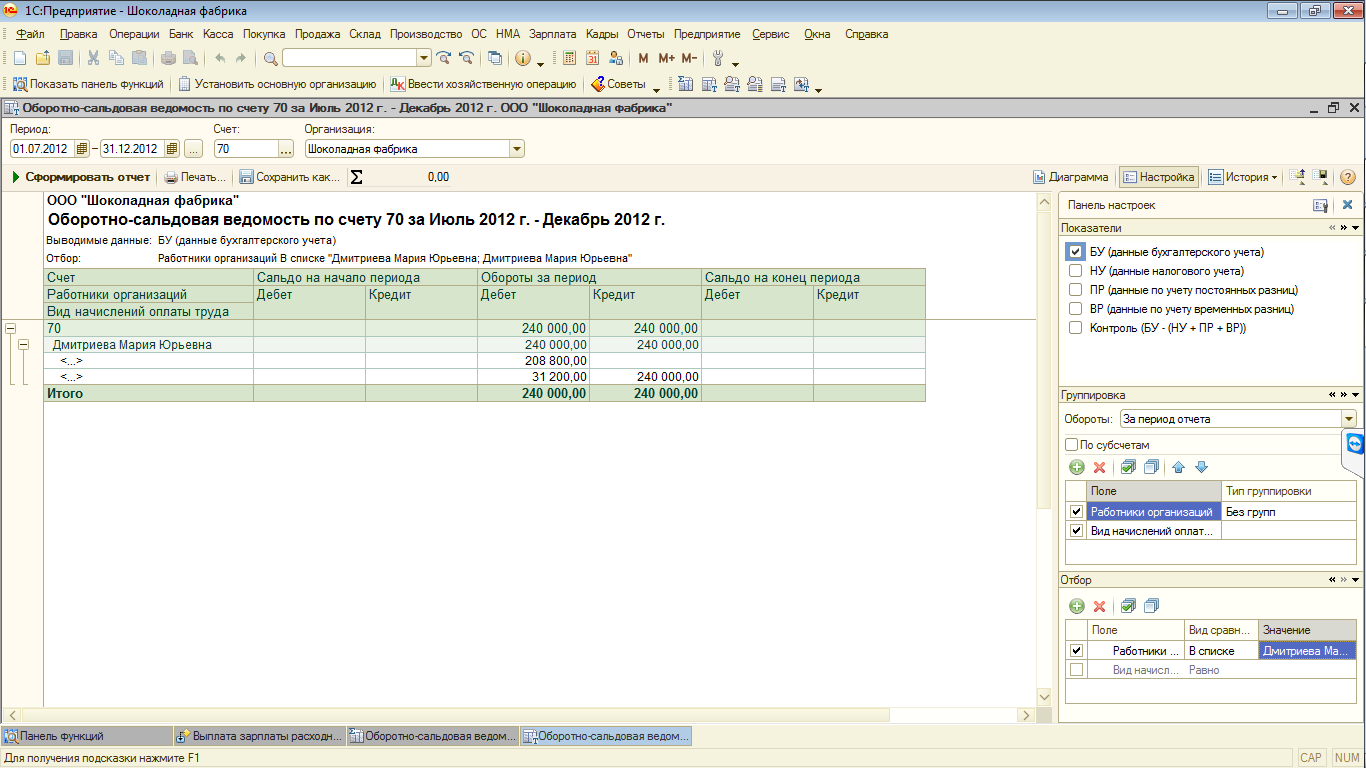
Task: Enable НУ (данные налогового учета) checkbox
Action: tap(1075, 271)
